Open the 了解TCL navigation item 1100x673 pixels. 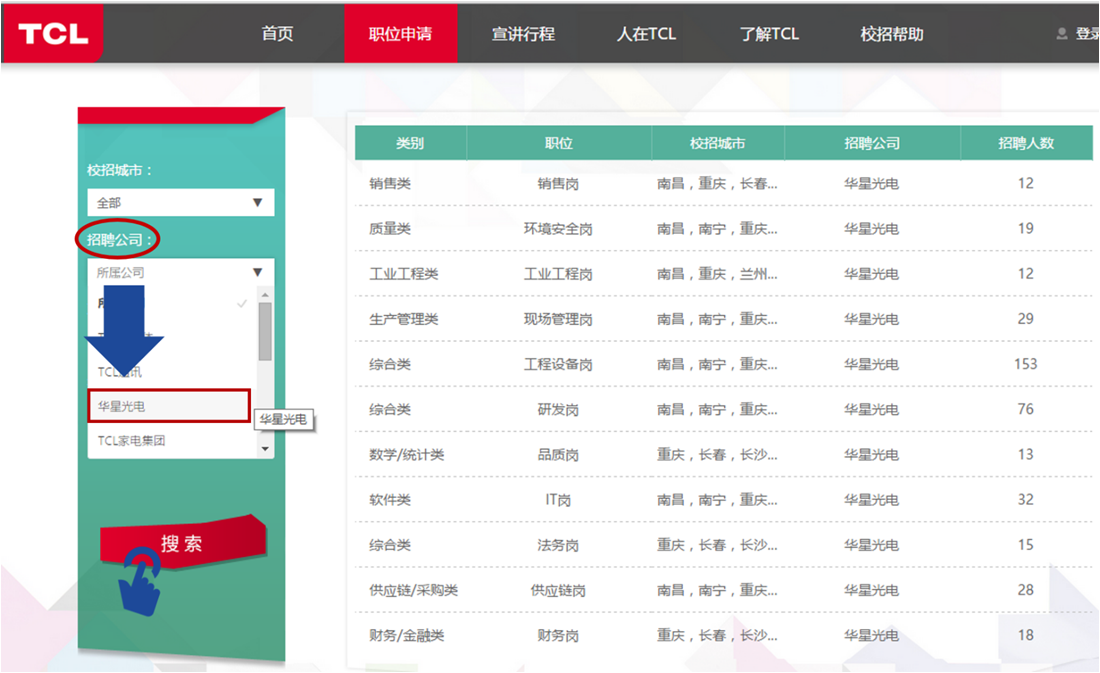tap(769, 34)
